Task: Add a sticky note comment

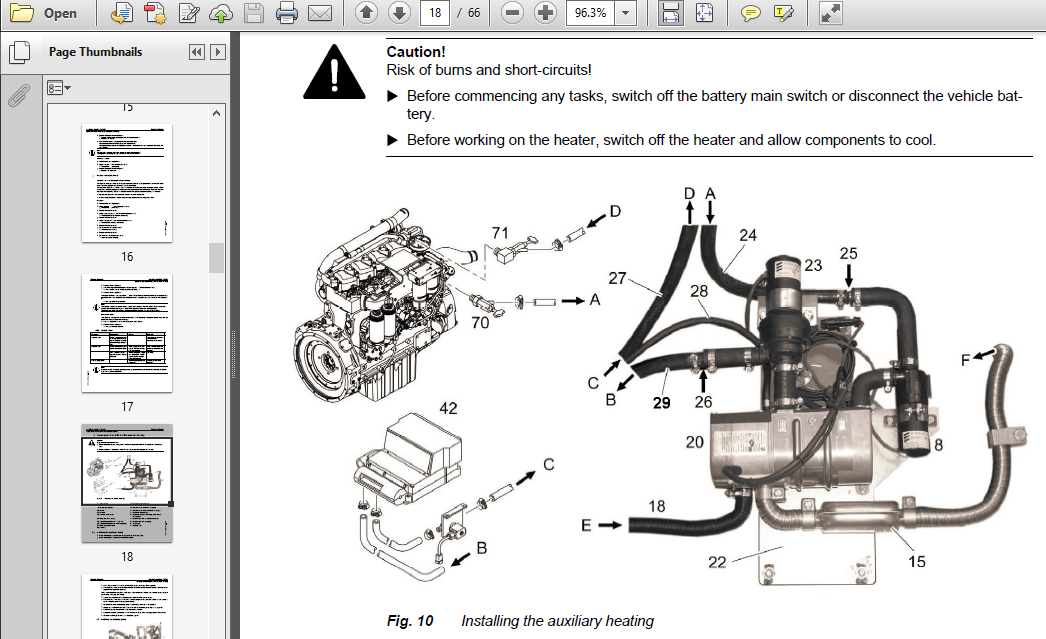Action: tap(751, 13)
